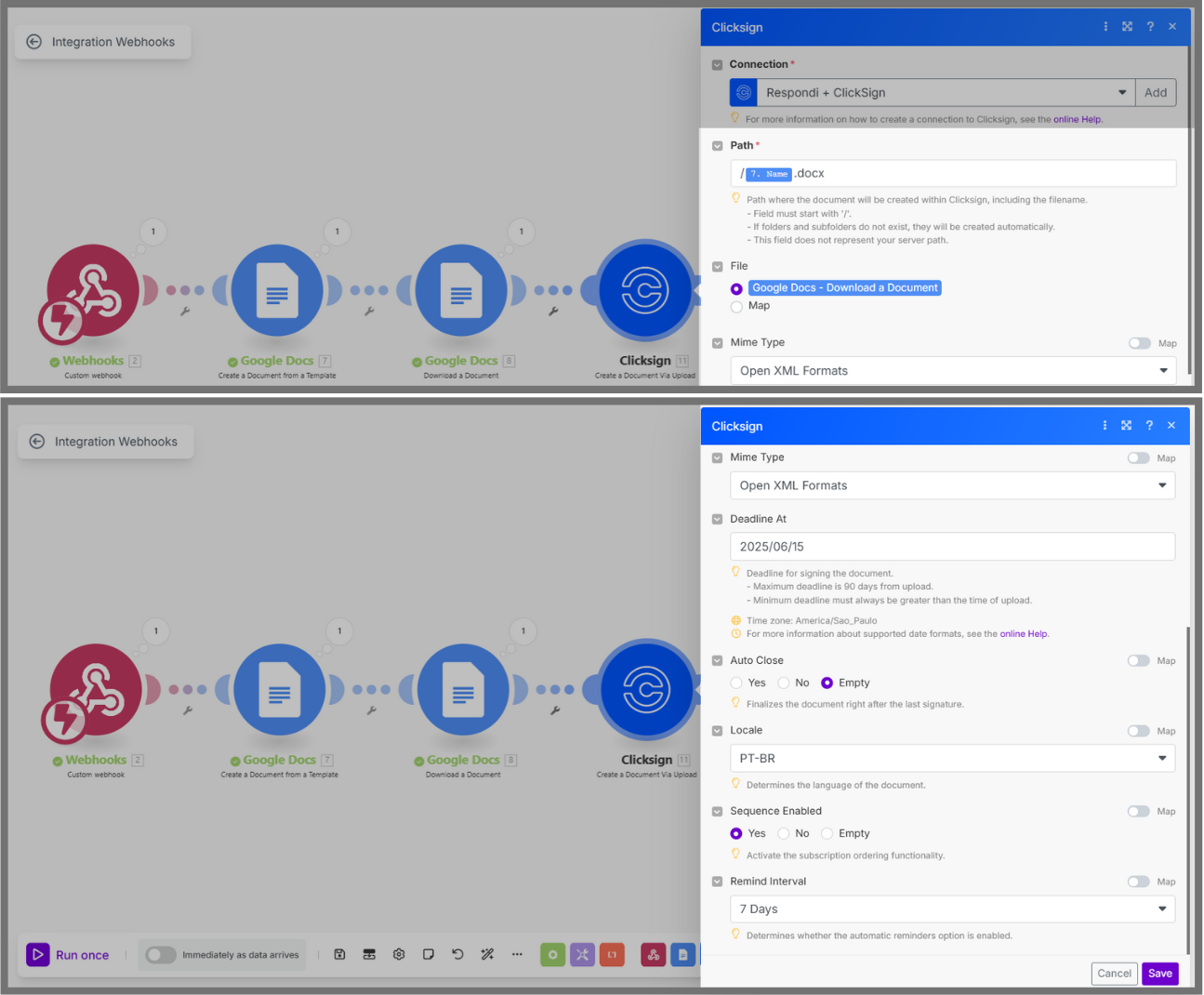Open Remind Interval 7 Days dropdown
This screenshot has height=995, width=1204.
coord(952,909)
